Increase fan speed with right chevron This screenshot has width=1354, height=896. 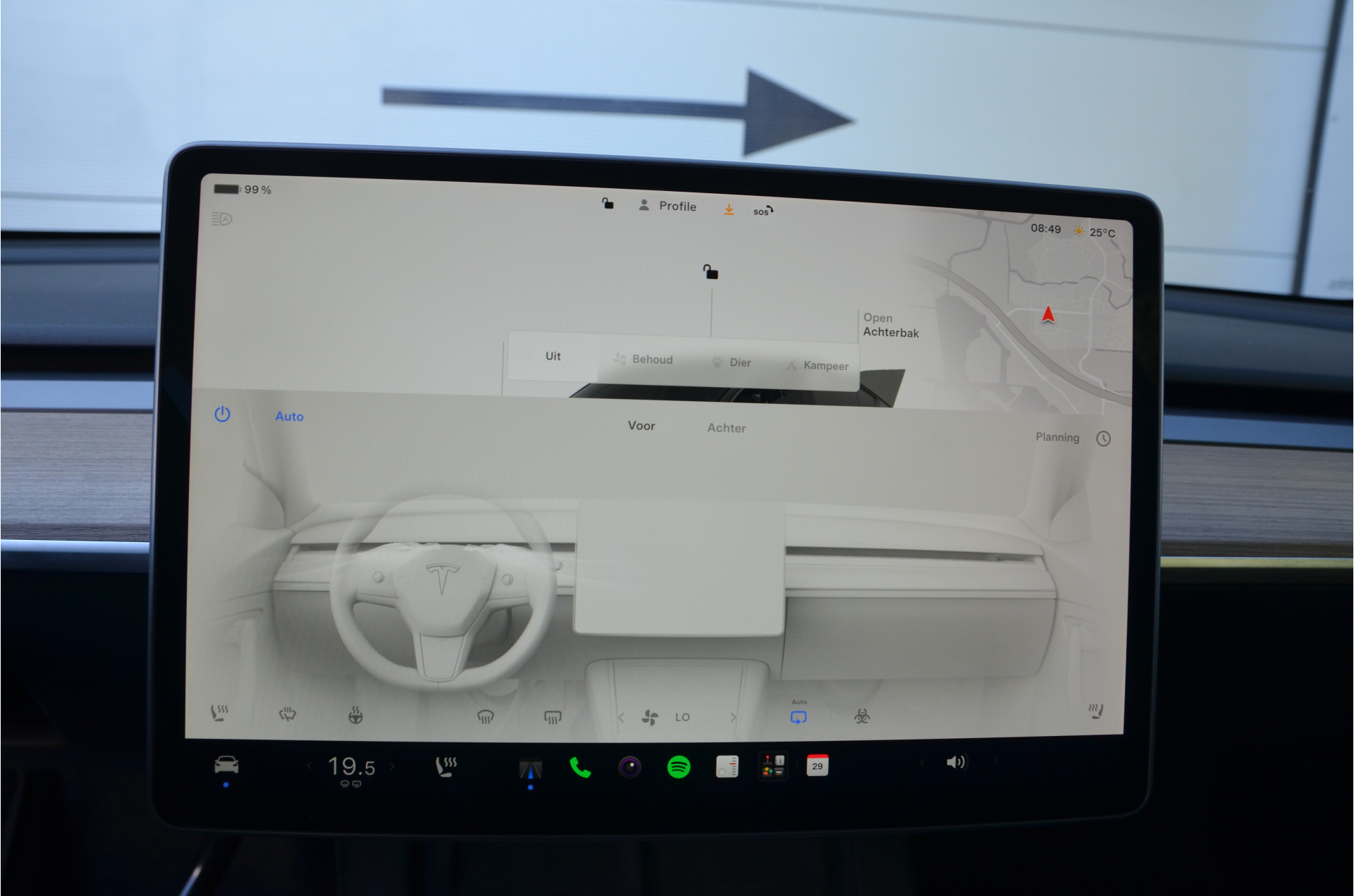(733, 718)
